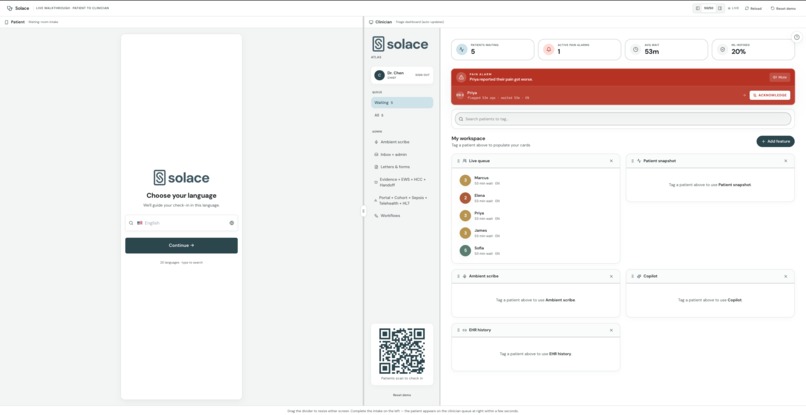Image resolution: width=806 pixels, height=415 pixels.
Task: Click the pain alarm warning triangle icon
Action: pyautogui.click(x=461, y=77)
